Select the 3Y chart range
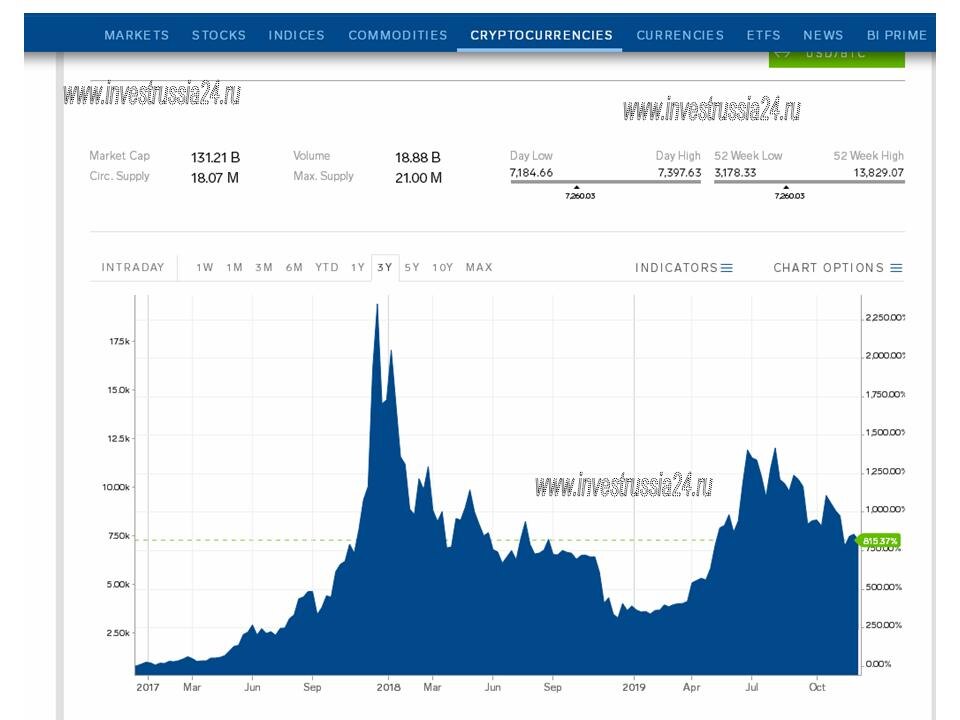The width and height of the screenshot is (960, 720). coord(384,268)
